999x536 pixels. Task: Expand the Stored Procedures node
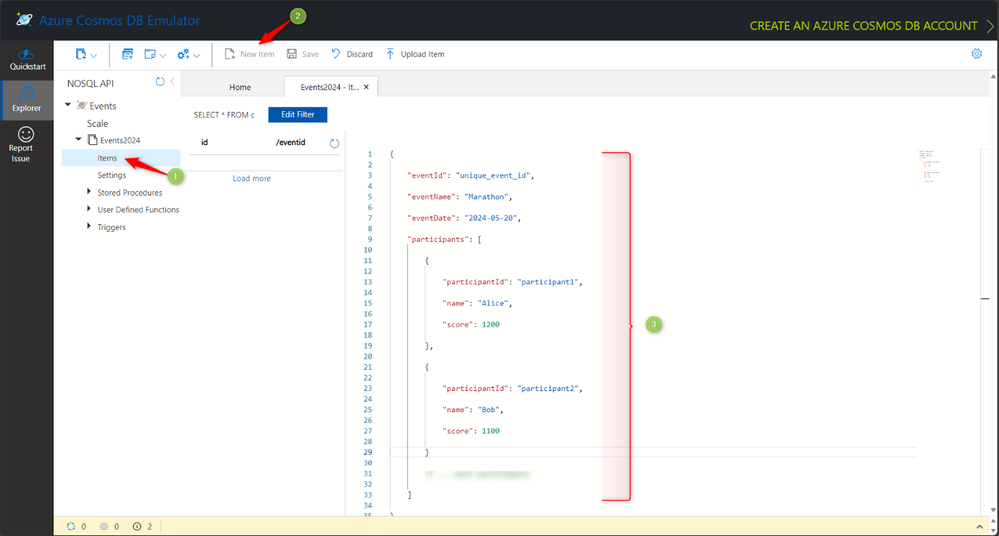coord(89,191)
